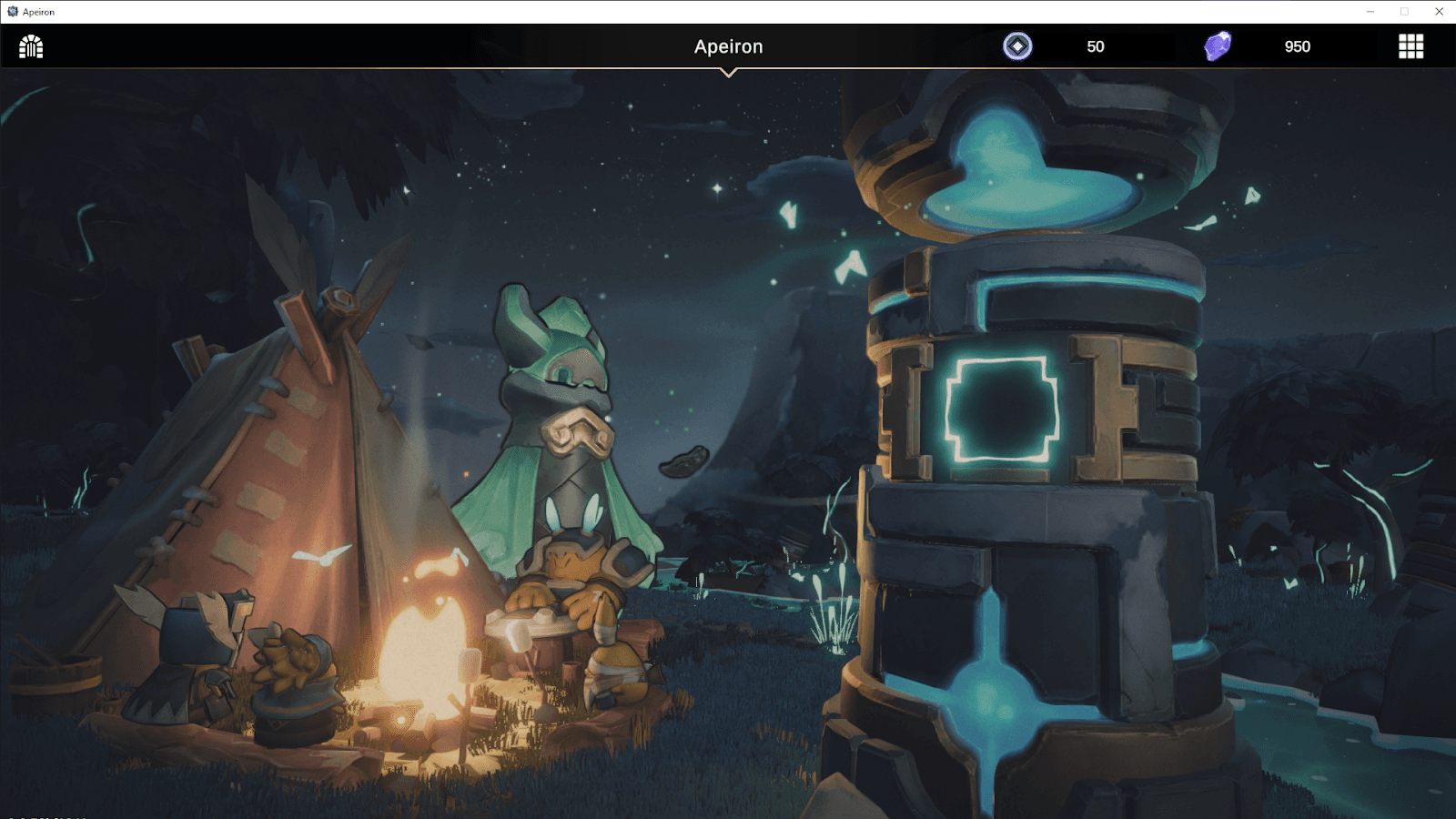Expand the downward arrow beneath the Apeiron title
The height and width of the screenshot is (819, 1456).
click(x=728, y=74)
